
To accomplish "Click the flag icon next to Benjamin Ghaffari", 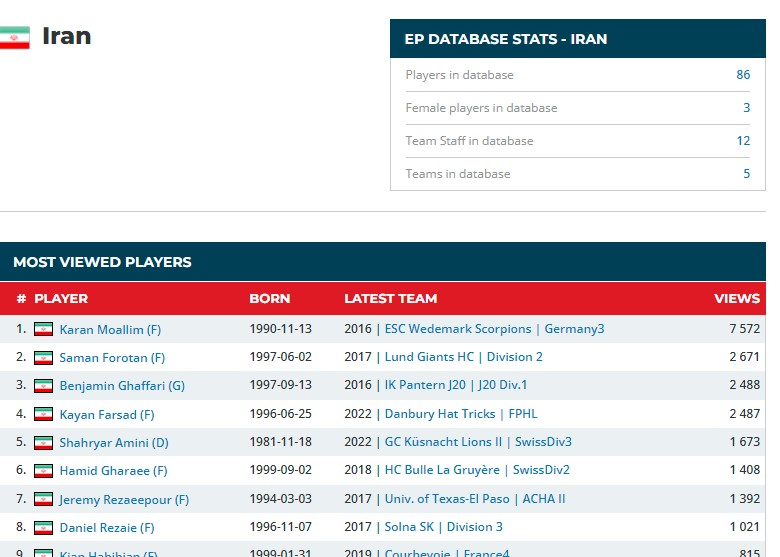I will (43, 385).
